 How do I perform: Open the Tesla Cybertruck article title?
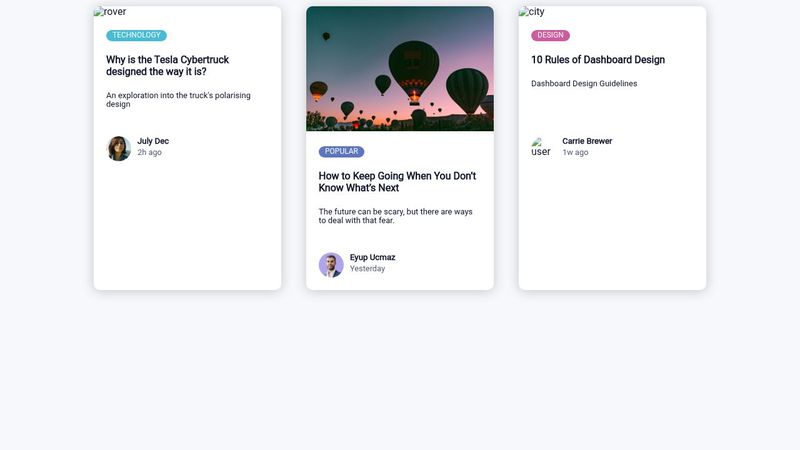167,65
